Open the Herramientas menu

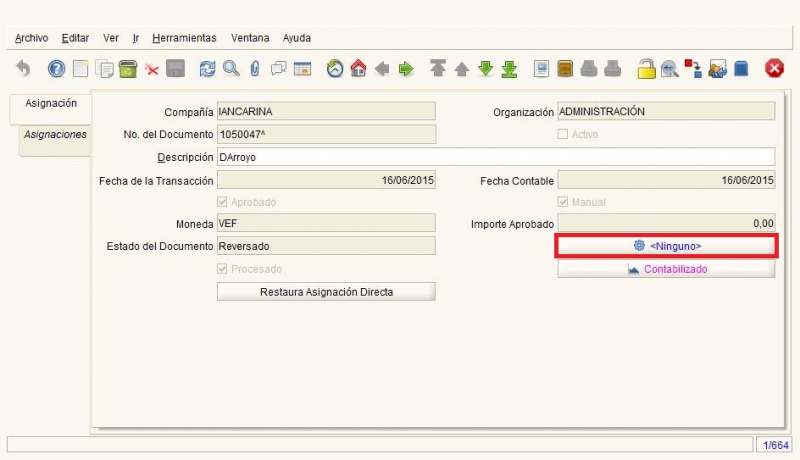(x=184, y=38)
